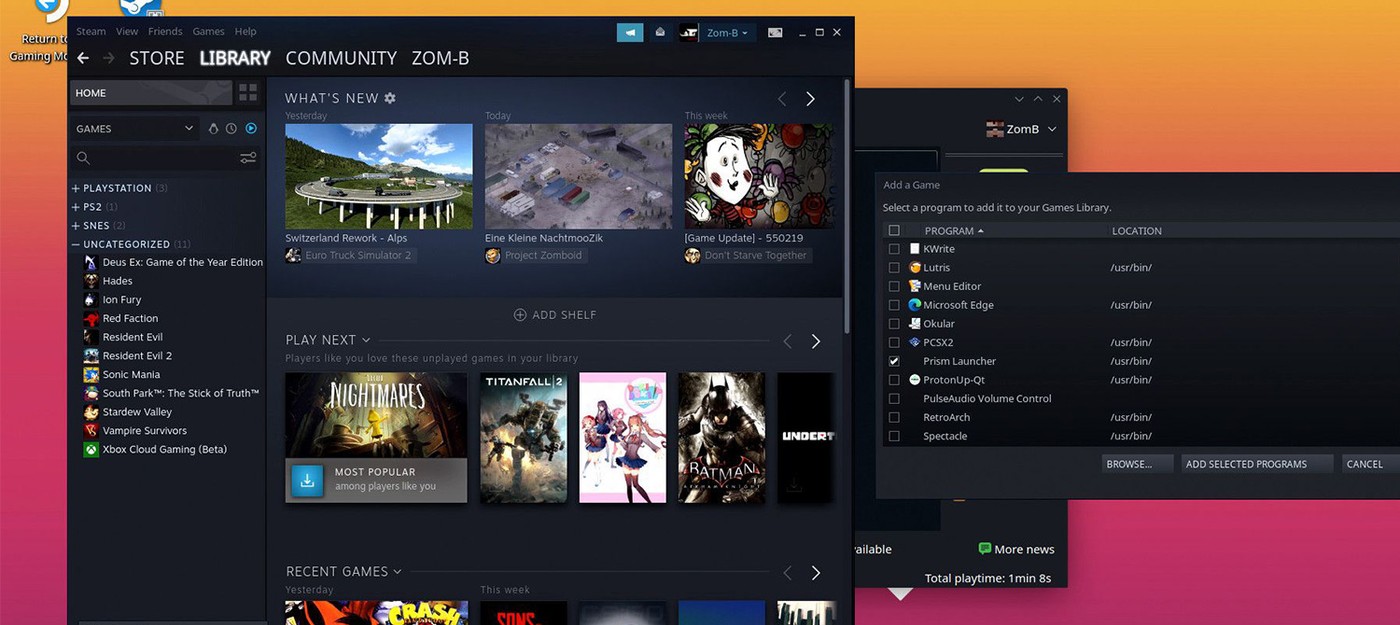Image resolution: width=1400 pixels, height=625 pixels.
Task: Expand the SNES collection
Action: click(76, 226)
